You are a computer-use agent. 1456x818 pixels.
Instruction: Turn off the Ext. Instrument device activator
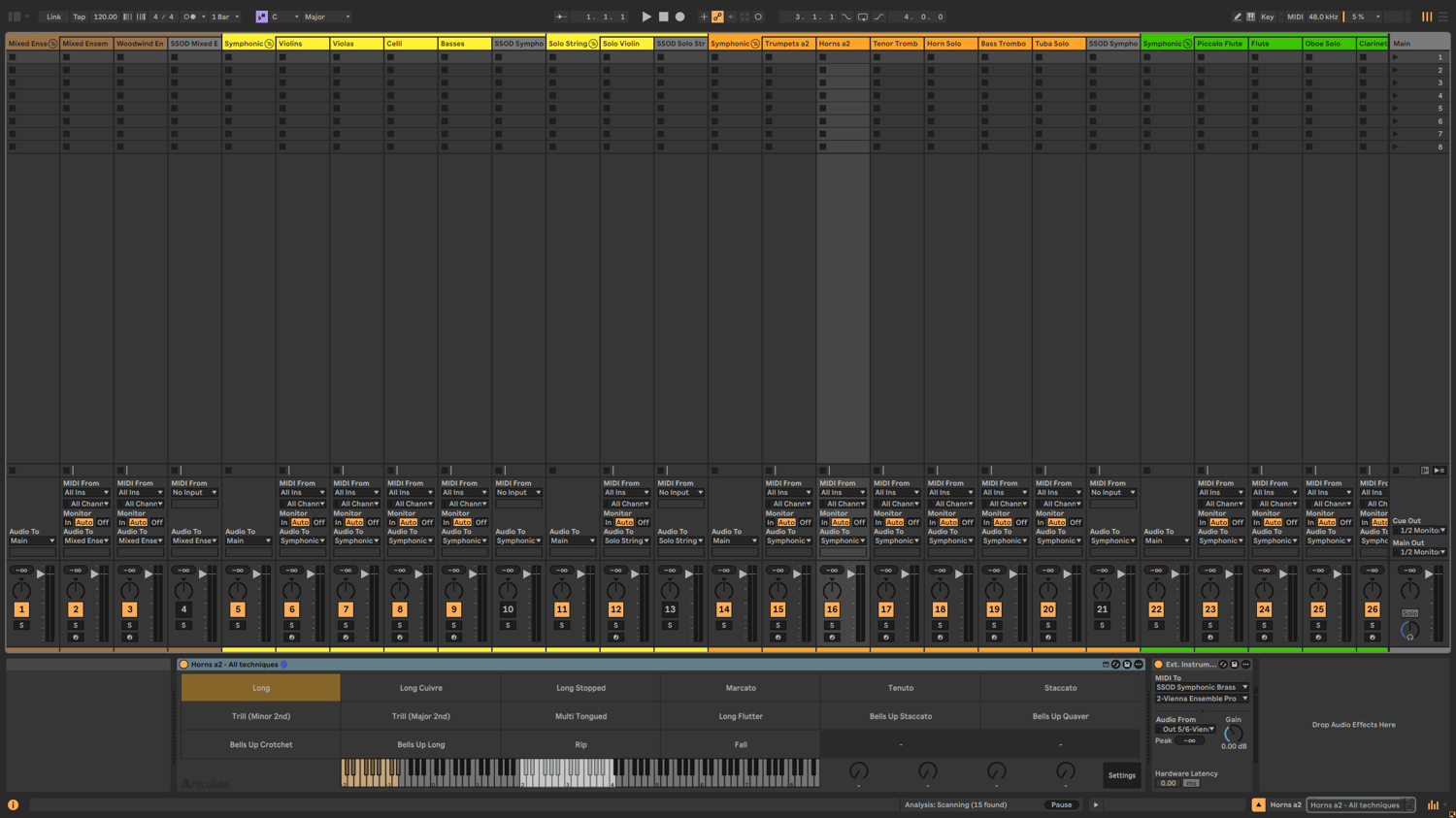[1158, 665]
